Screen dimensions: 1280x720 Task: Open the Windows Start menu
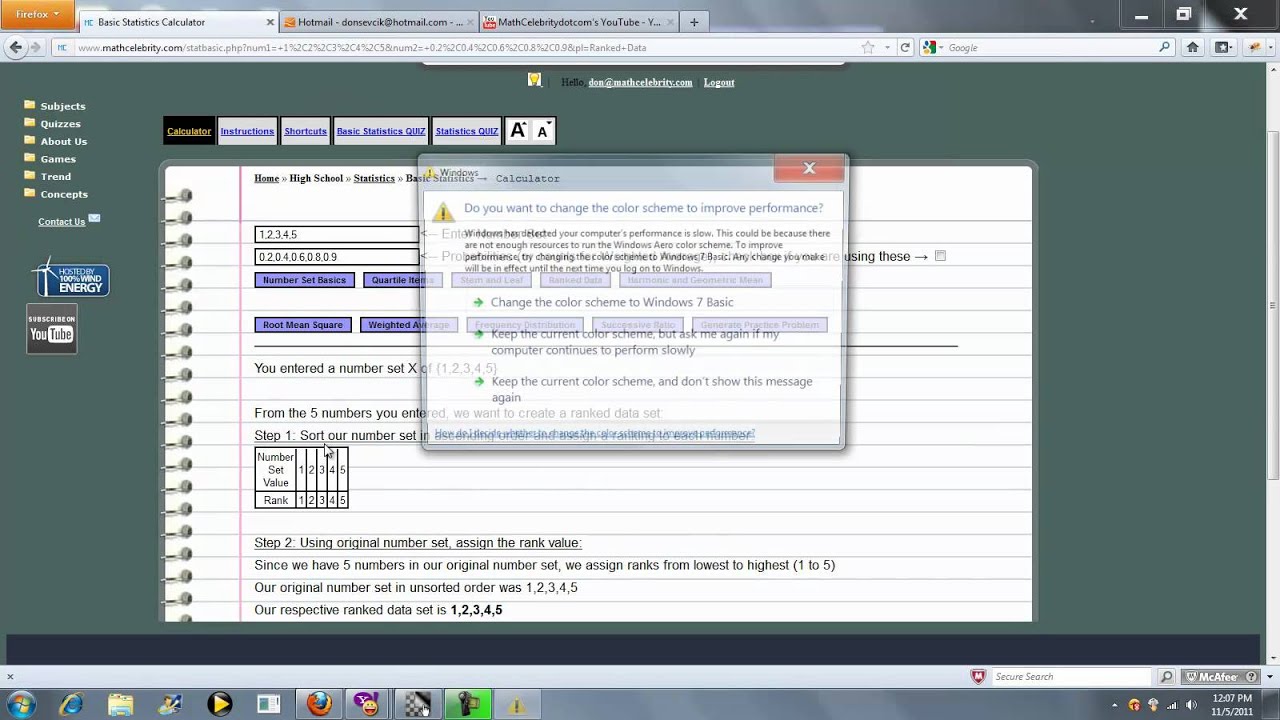pos(21,704)
